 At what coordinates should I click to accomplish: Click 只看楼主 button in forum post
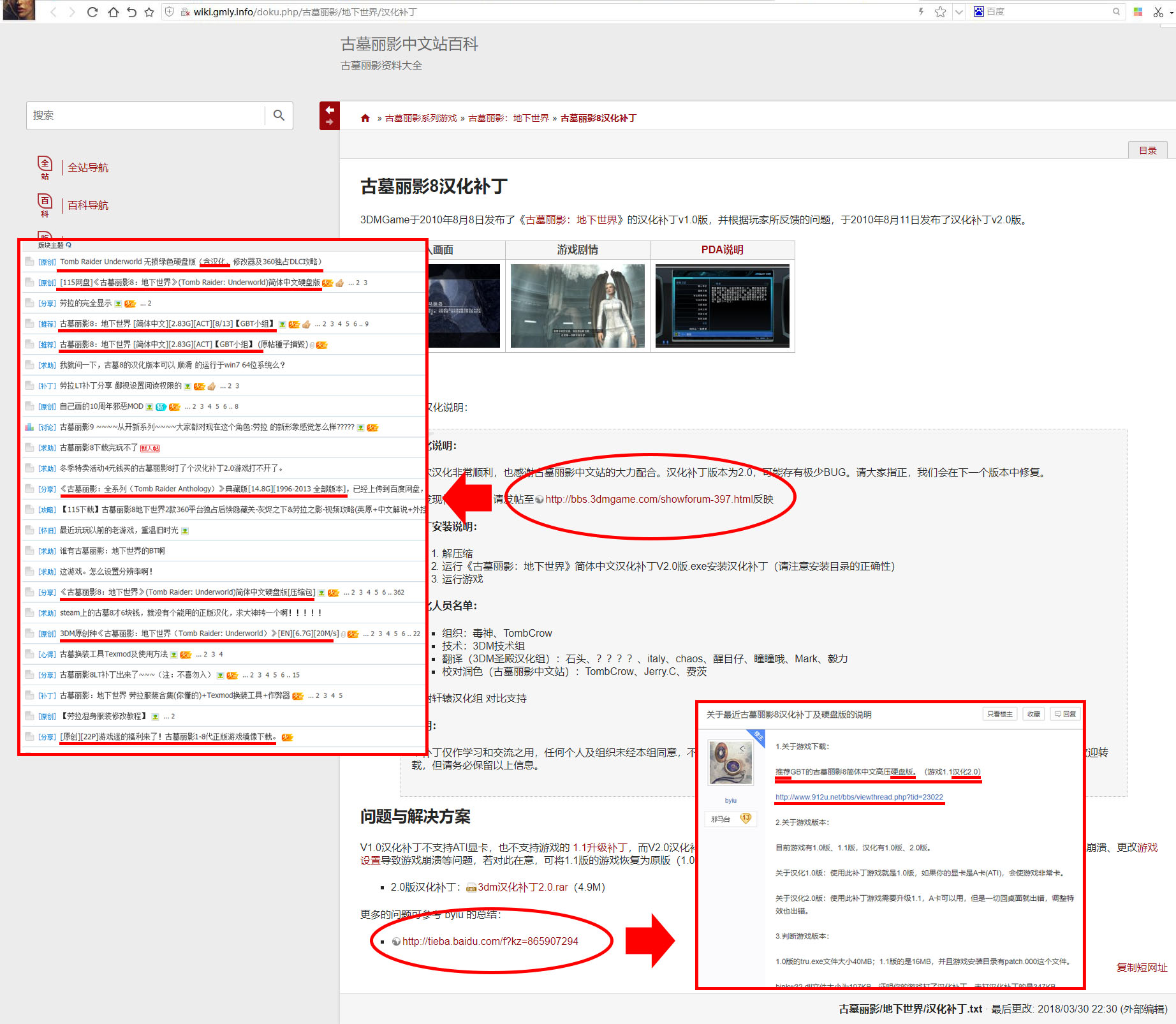pos(1000,715)
